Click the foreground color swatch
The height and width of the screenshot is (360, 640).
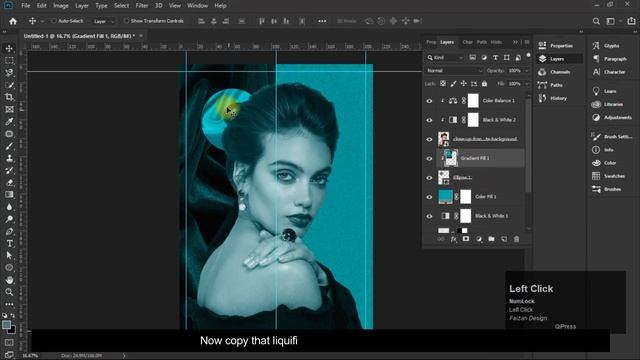click(7, 325)
